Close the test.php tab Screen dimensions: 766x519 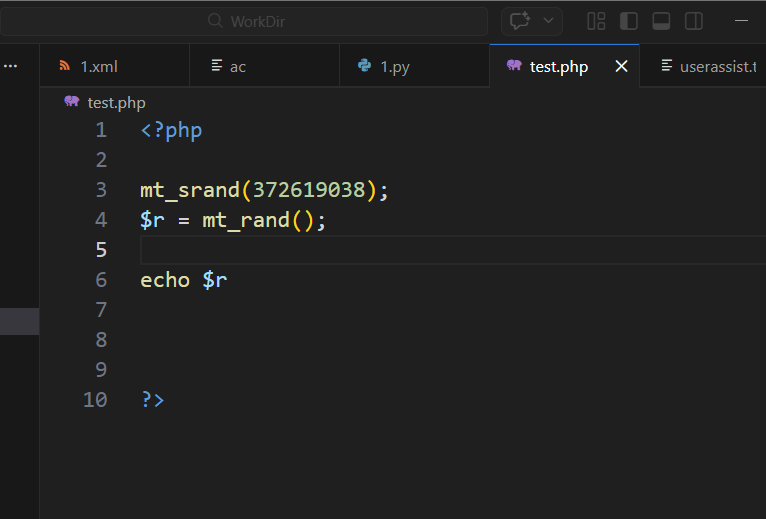[621, 67]
